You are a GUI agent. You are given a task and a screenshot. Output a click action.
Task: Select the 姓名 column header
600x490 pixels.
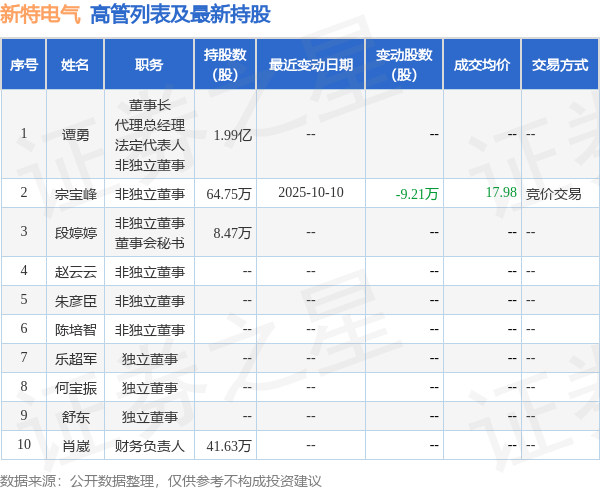coord(75,64)
